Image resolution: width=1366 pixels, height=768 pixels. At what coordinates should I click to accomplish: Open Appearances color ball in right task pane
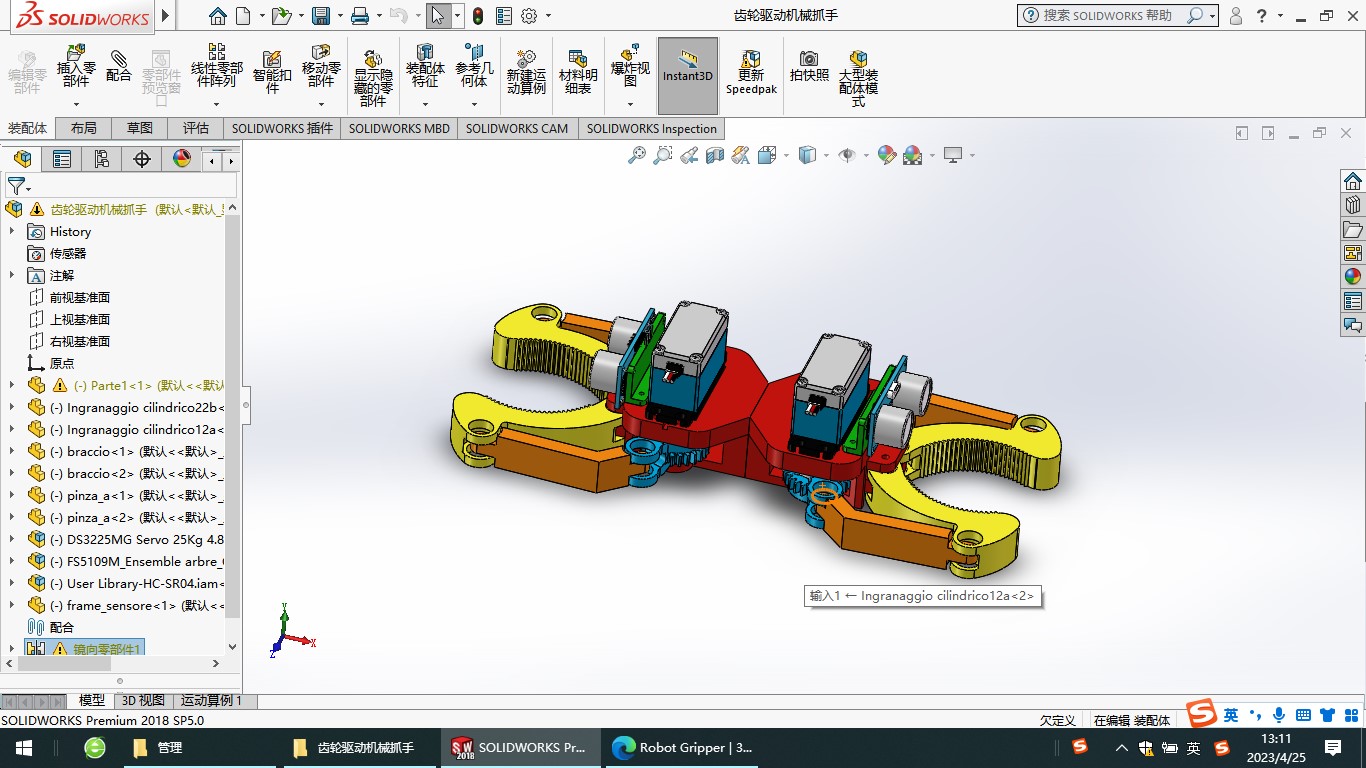click(1353, 277)
